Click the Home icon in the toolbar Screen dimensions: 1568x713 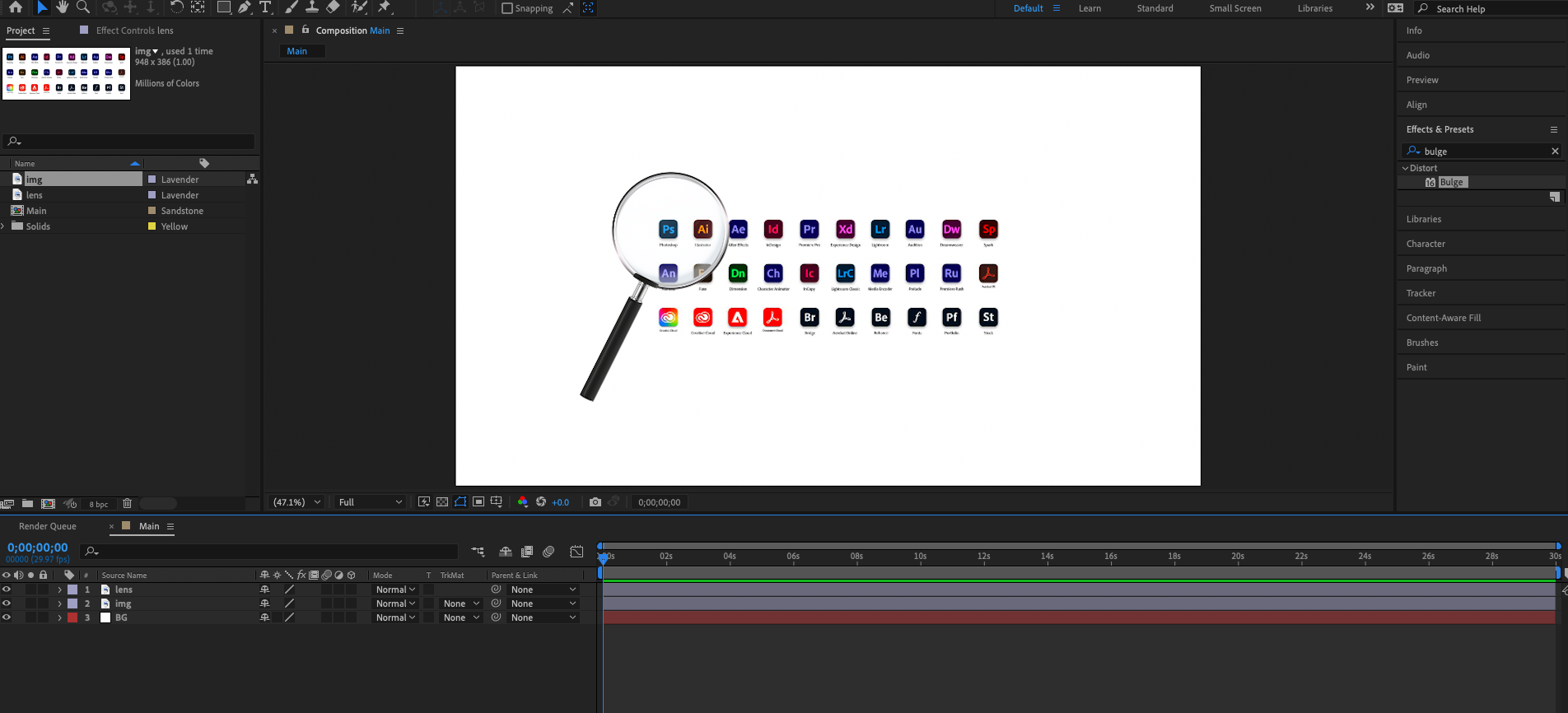click(15, 7)
